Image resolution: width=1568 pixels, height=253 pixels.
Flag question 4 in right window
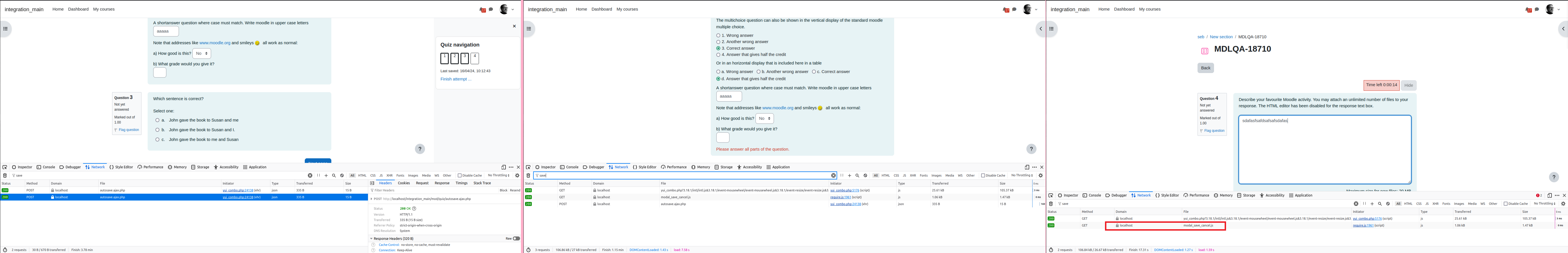tap(1214, 130)
